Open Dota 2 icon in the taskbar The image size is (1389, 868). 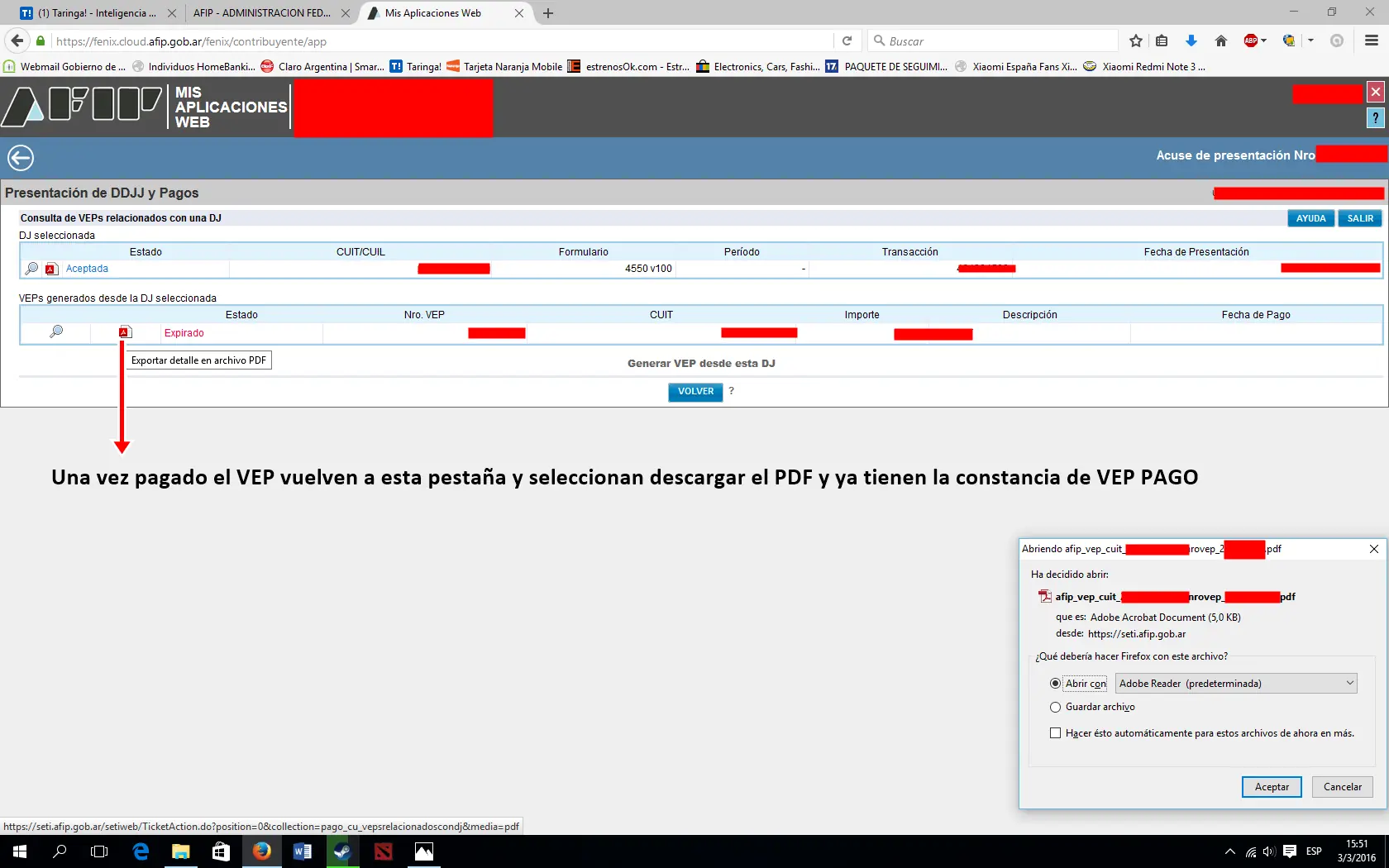(x=383, y=851)
